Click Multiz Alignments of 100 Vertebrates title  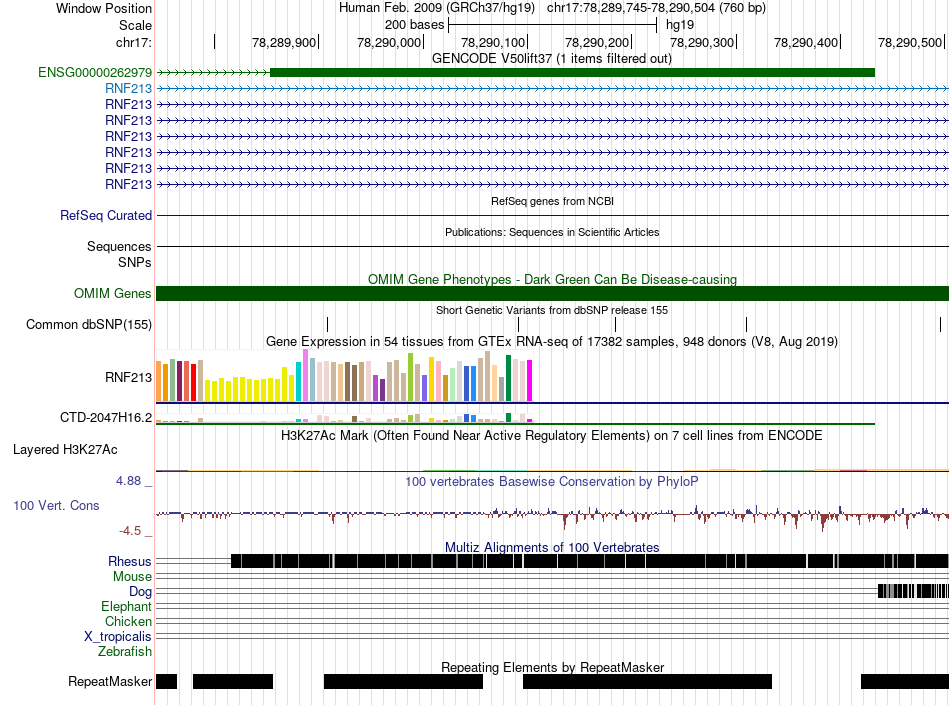click(x=552, y=548)
